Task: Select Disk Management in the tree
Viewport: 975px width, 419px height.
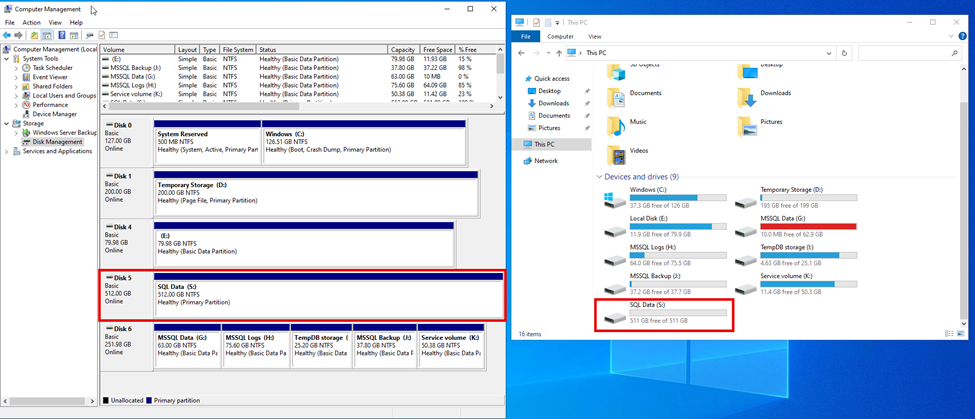Action: (52, 142)
